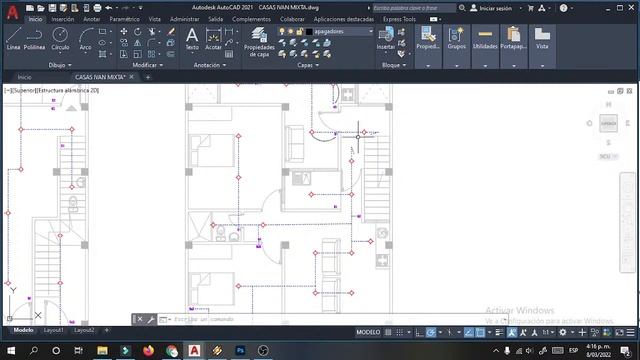This screenshot has width=640, height=360.
Task: Open the apagadores layer dropdown
Action: coord(371,31)
